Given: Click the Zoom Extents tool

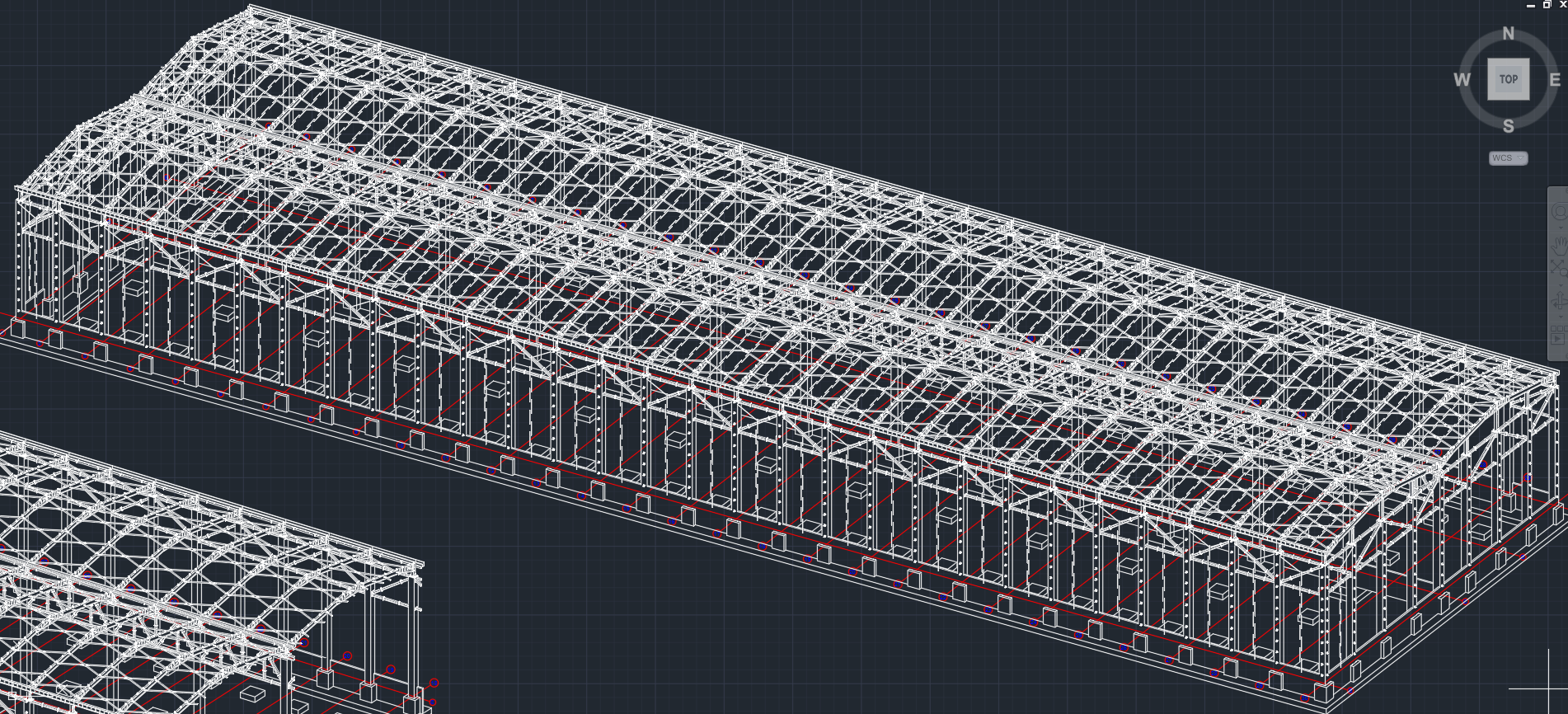Looking at the screenshot, I should [x=1559, y=267].
